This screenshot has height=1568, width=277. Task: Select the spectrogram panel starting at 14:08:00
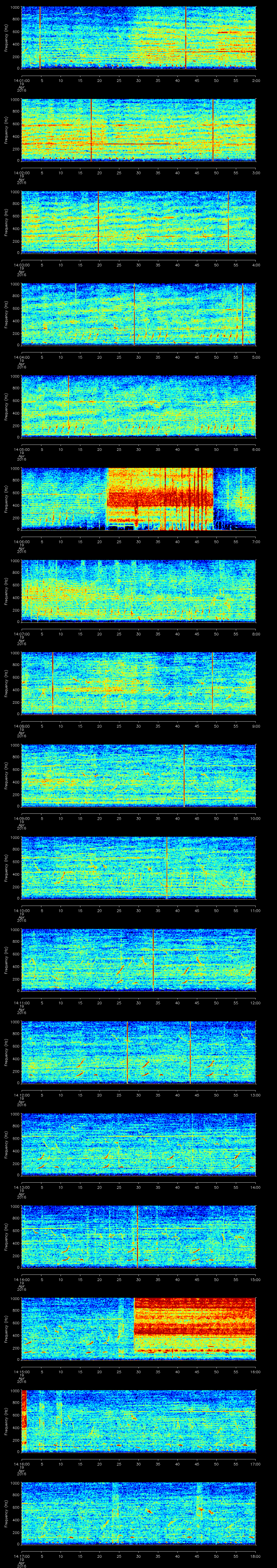[x=139, y=683]
